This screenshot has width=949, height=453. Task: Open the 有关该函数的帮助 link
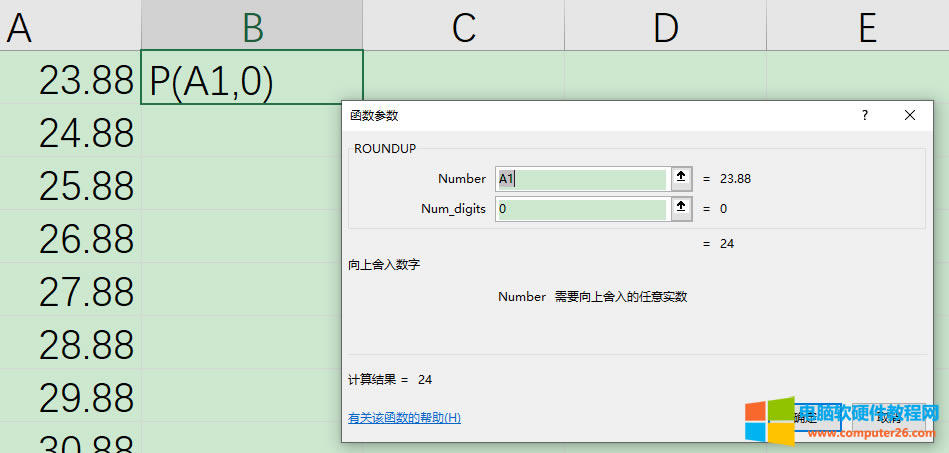pyautogui.click(x=404, y=417)
